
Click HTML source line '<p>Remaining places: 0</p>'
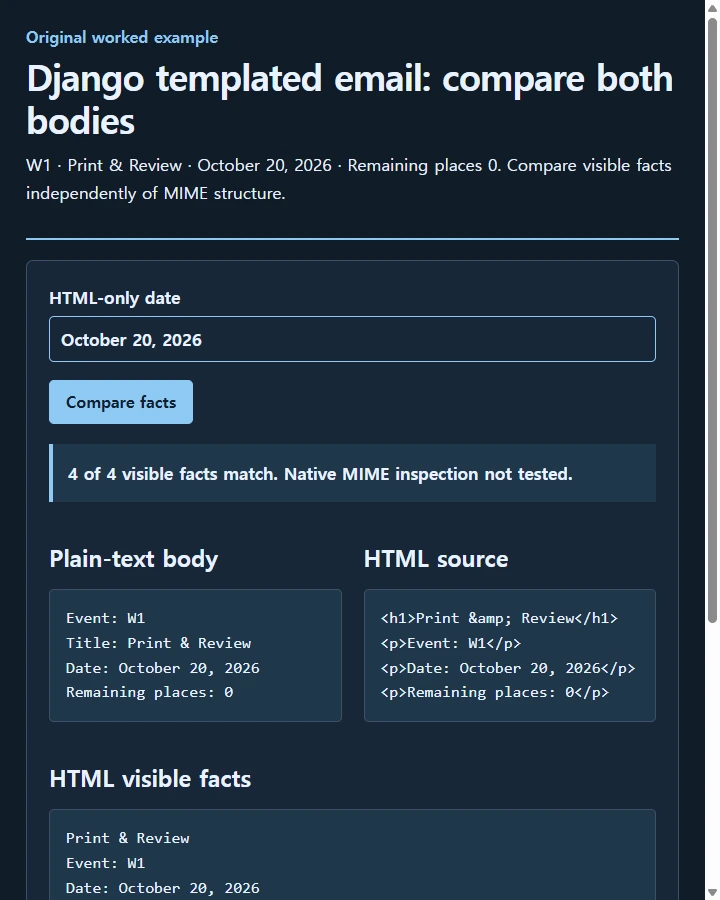tap(494, 692)
